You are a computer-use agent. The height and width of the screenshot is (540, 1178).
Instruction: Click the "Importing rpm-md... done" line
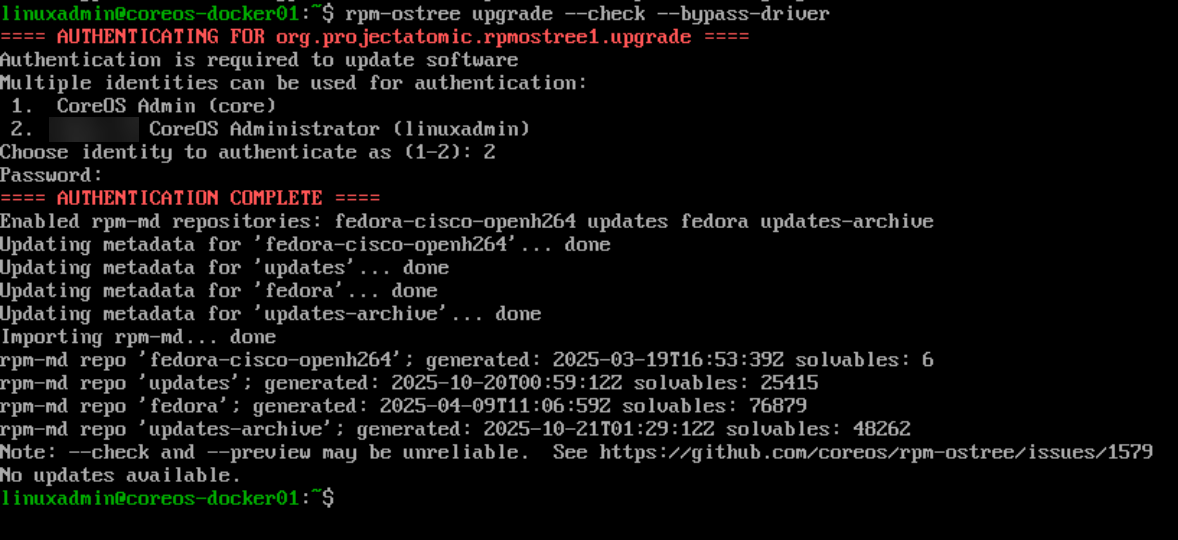coord(137,337)
